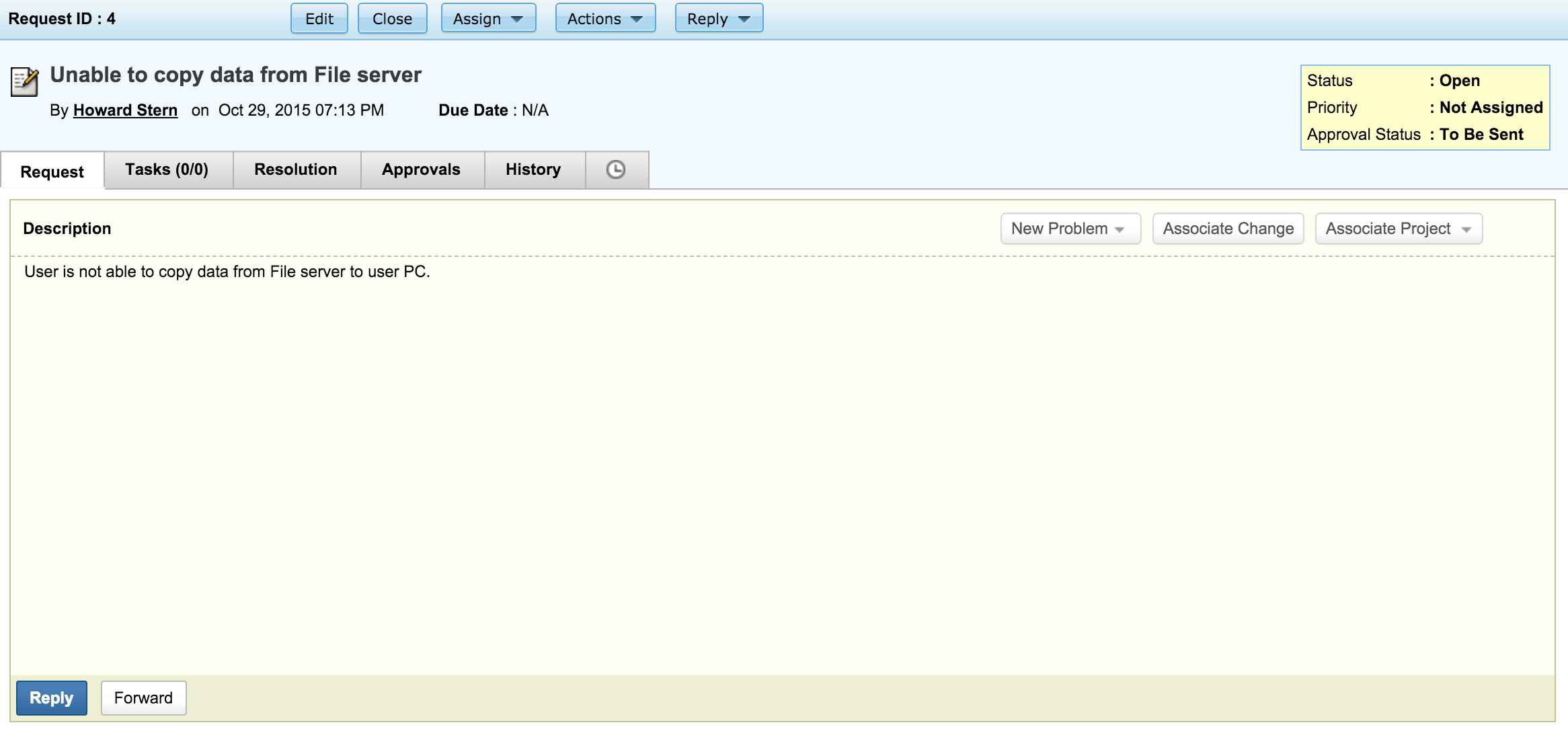The width and height of the screenshot is (1568, 729).
Task: Click the Actions dropdown arrow
Action: tap(637, 19)
